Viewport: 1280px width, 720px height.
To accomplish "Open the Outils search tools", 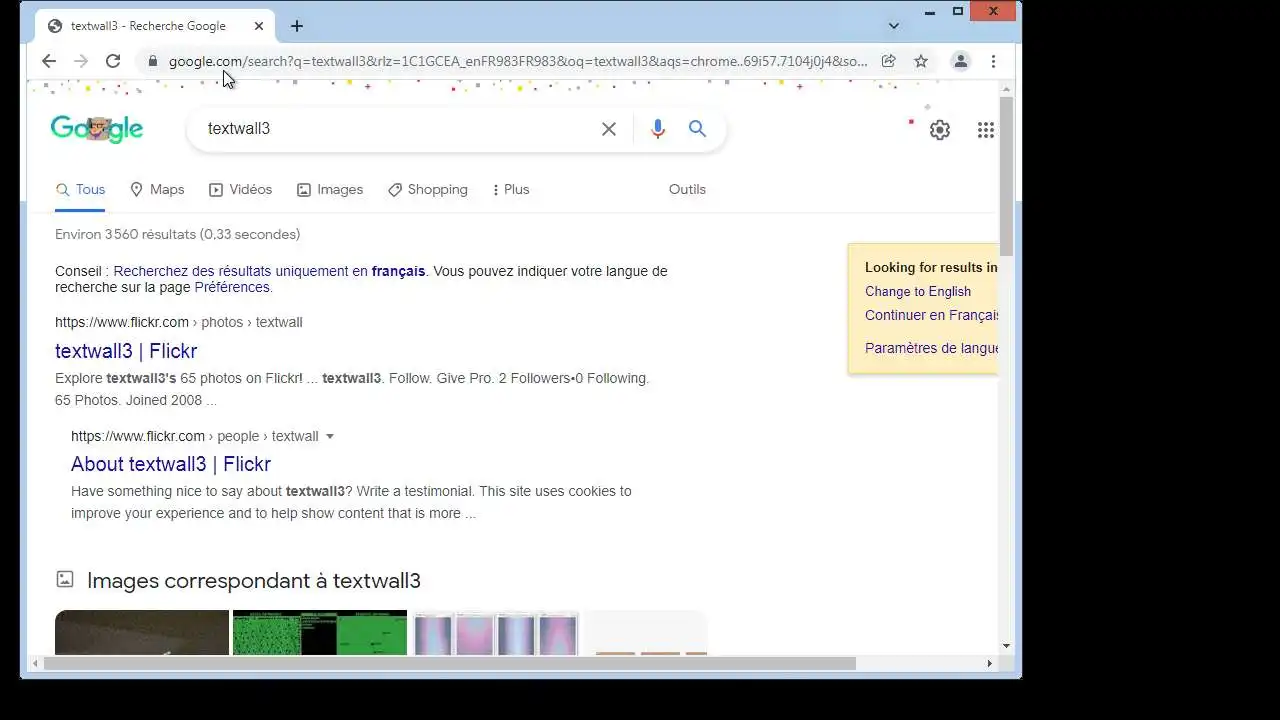I will pyautogui.click(x=687, y=189).
